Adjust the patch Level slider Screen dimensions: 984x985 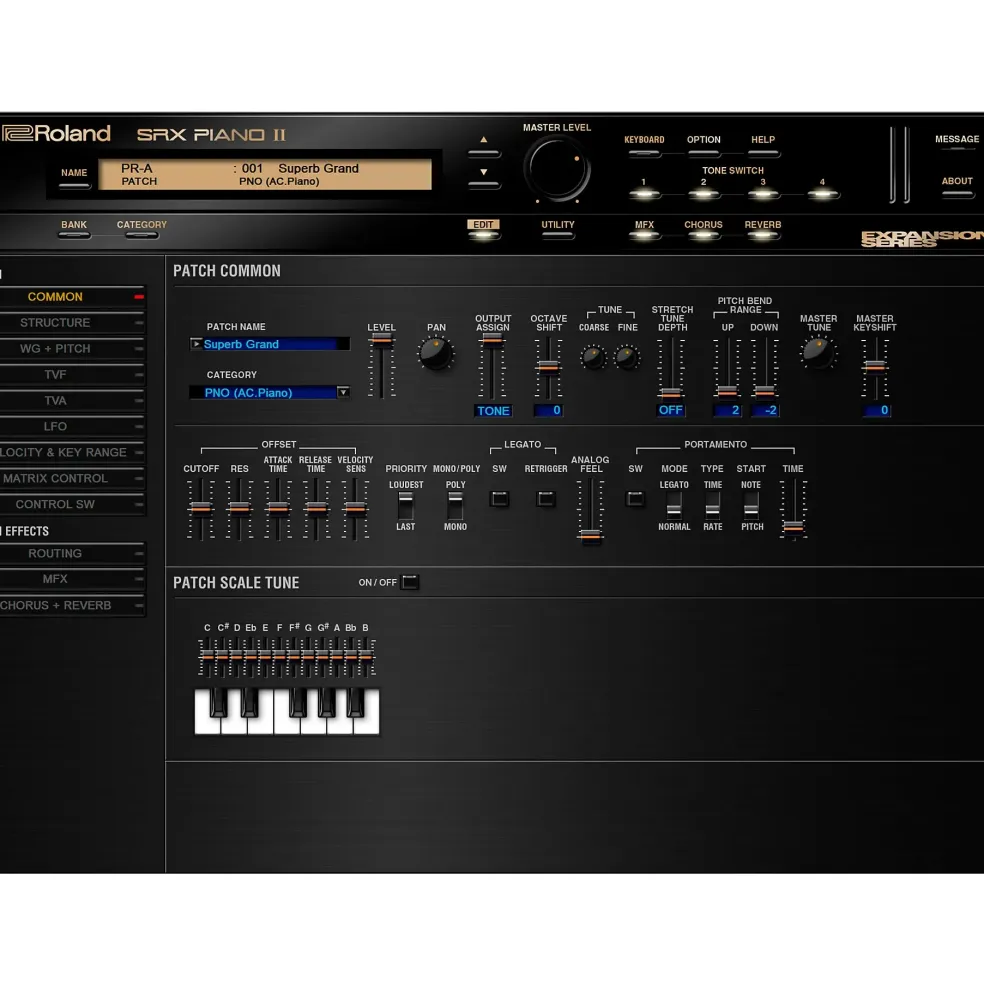tap(381, 340)
